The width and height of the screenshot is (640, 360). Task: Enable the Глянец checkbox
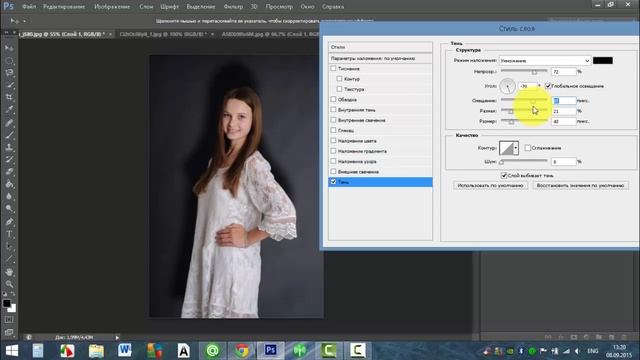coord(333,130)
